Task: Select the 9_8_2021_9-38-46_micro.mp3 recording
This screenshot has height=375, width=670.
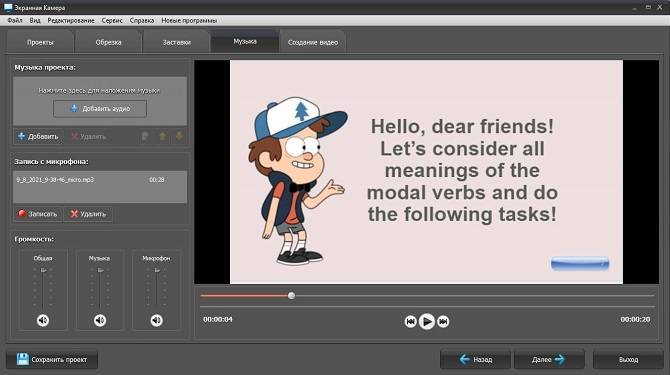Action: 100,180
